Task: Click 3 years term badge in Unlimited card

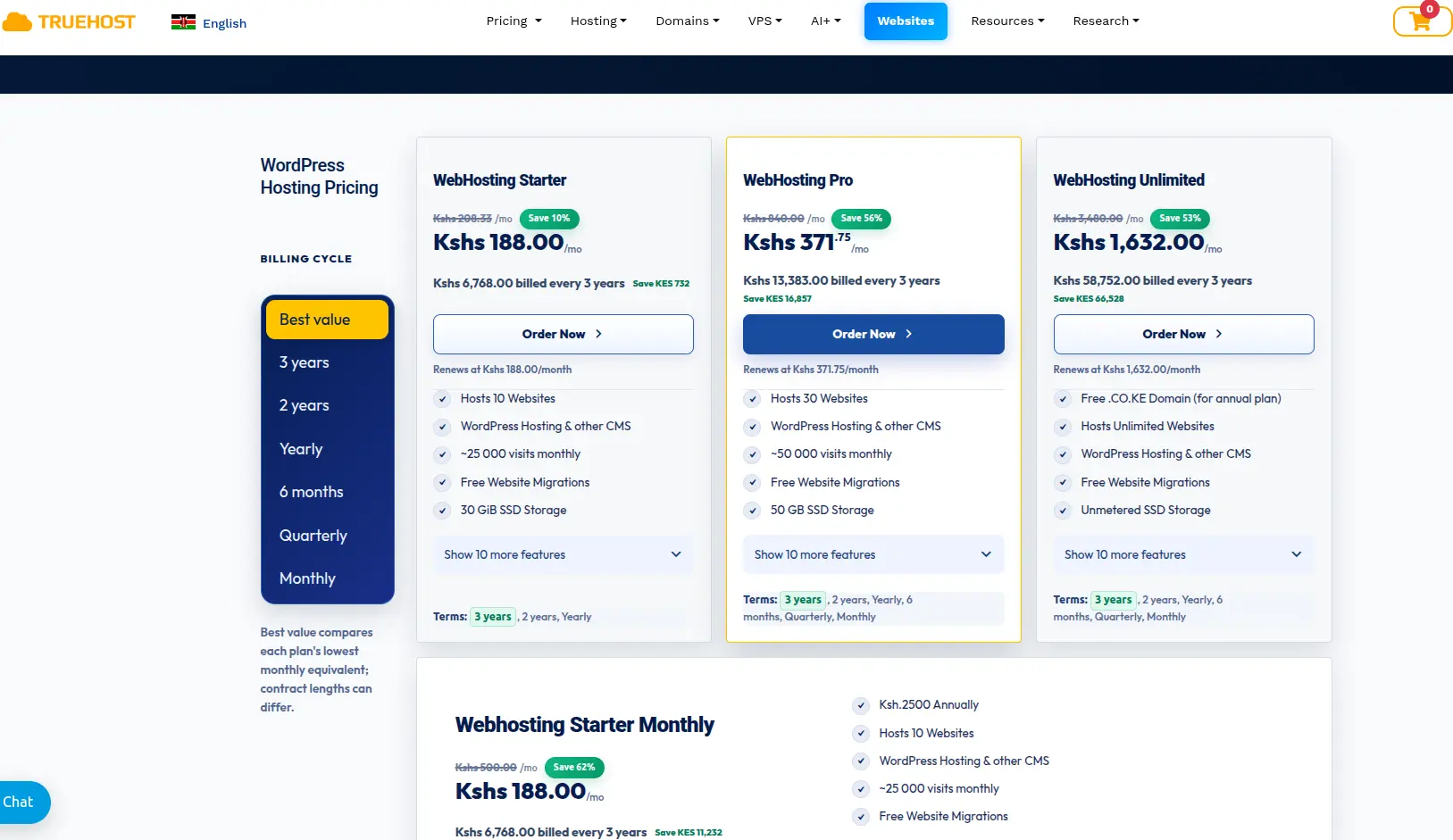Action: pos(1113,600)
